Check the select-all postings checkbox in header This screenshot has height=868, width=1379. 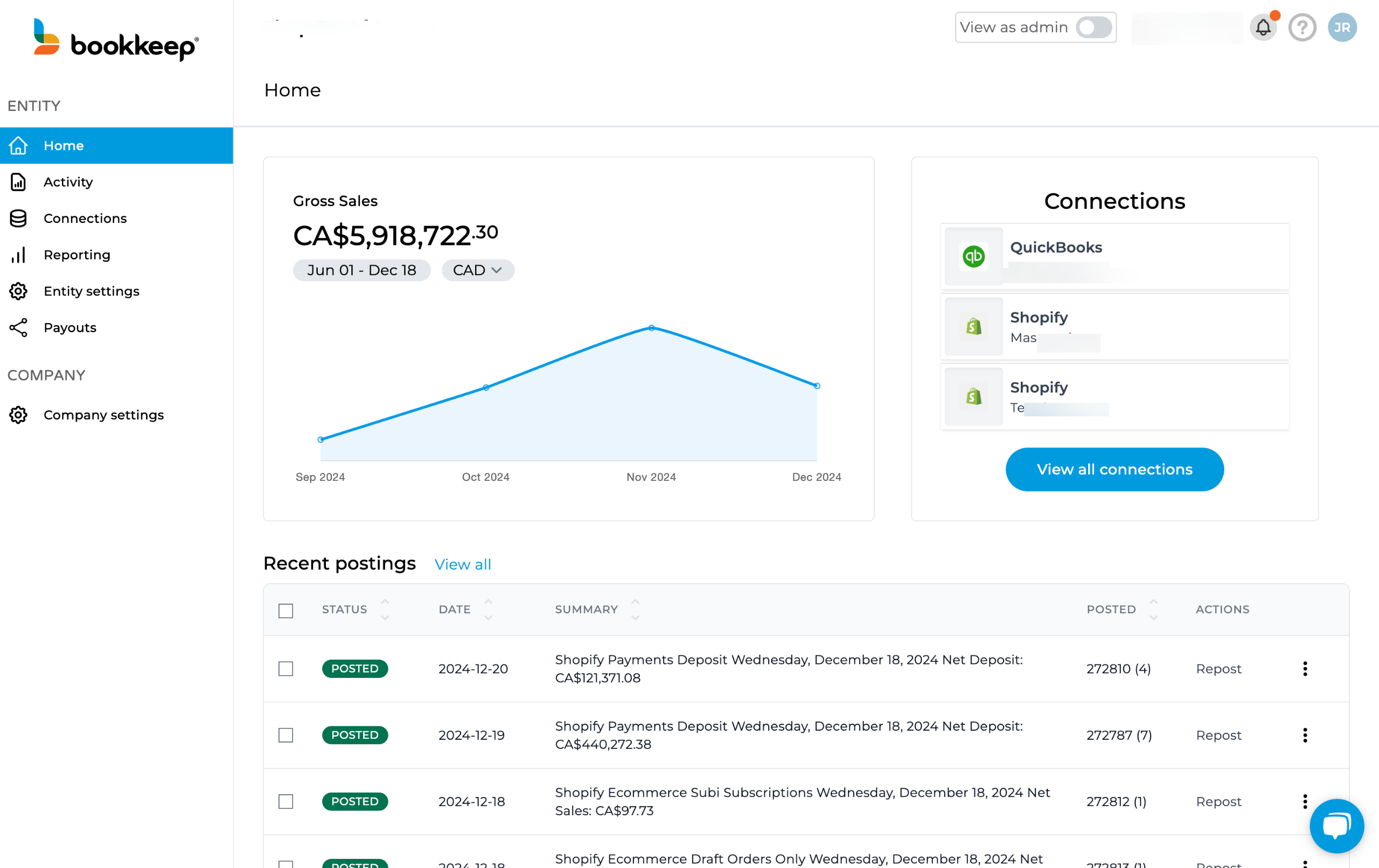pos(285,611)
